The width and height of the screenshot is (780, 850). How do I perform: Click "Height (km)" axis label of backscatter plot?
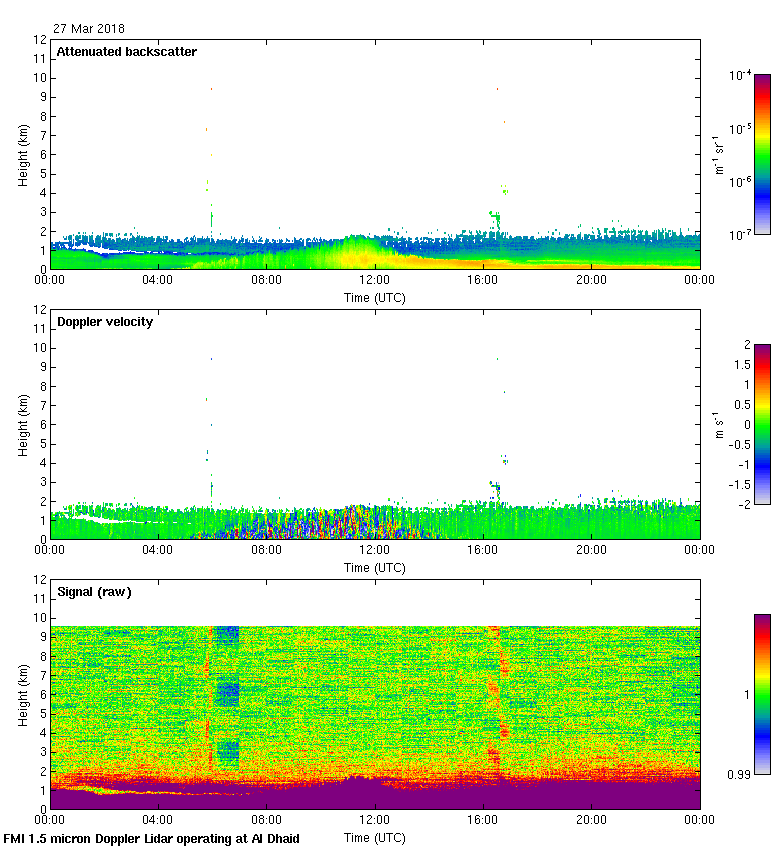coord(23,154)
